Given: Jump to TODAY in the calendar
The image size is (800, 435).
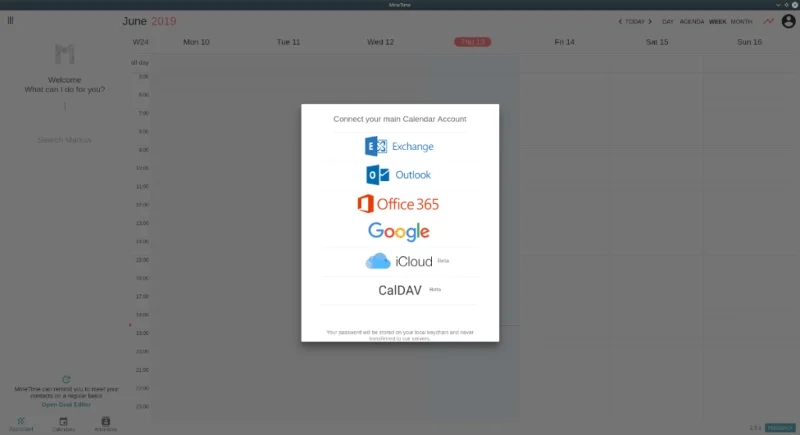Looking at the screenshot, I should pos(635,21).
